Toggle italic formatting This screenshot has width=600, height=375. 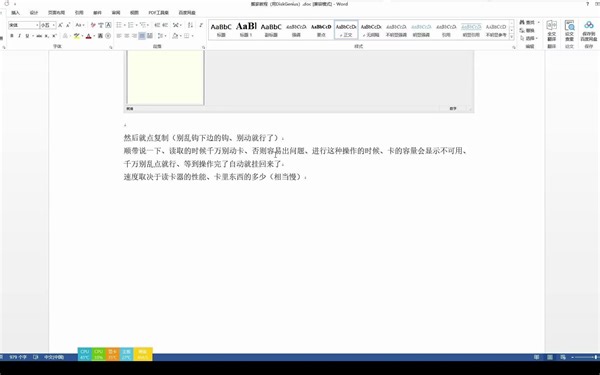point(20,36)
